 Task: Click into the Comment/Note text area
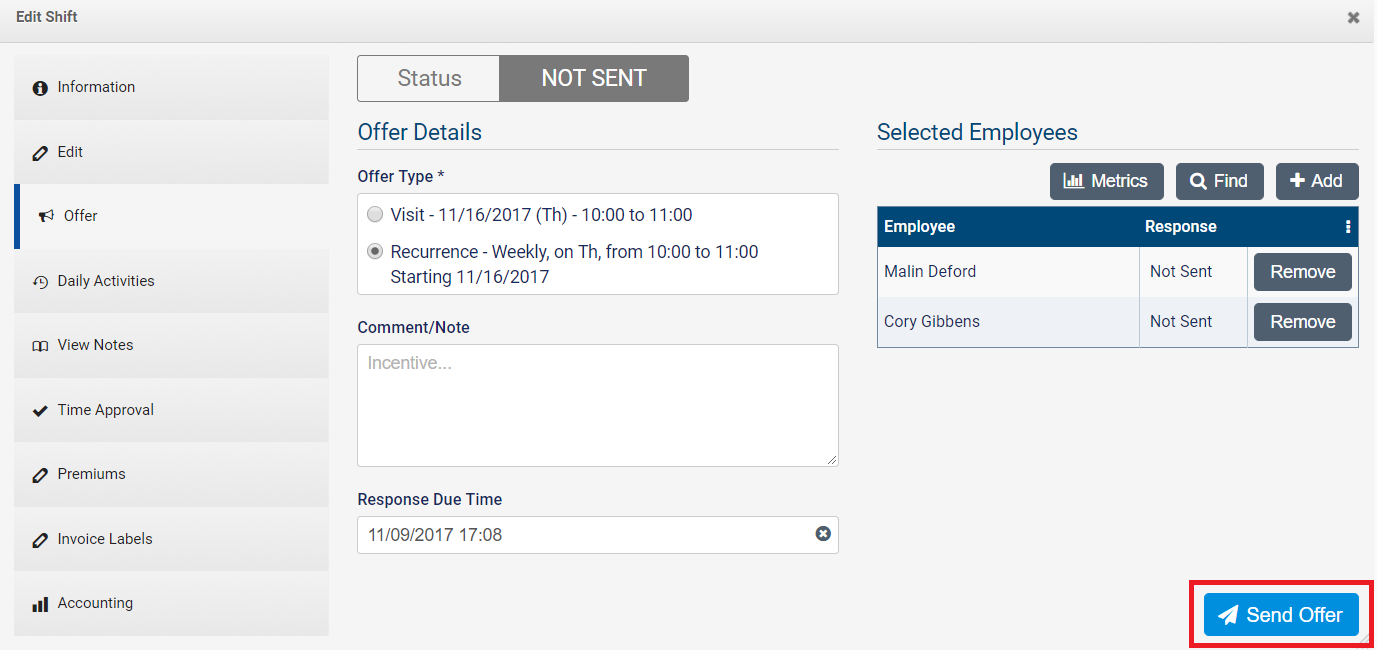[597, 405]
